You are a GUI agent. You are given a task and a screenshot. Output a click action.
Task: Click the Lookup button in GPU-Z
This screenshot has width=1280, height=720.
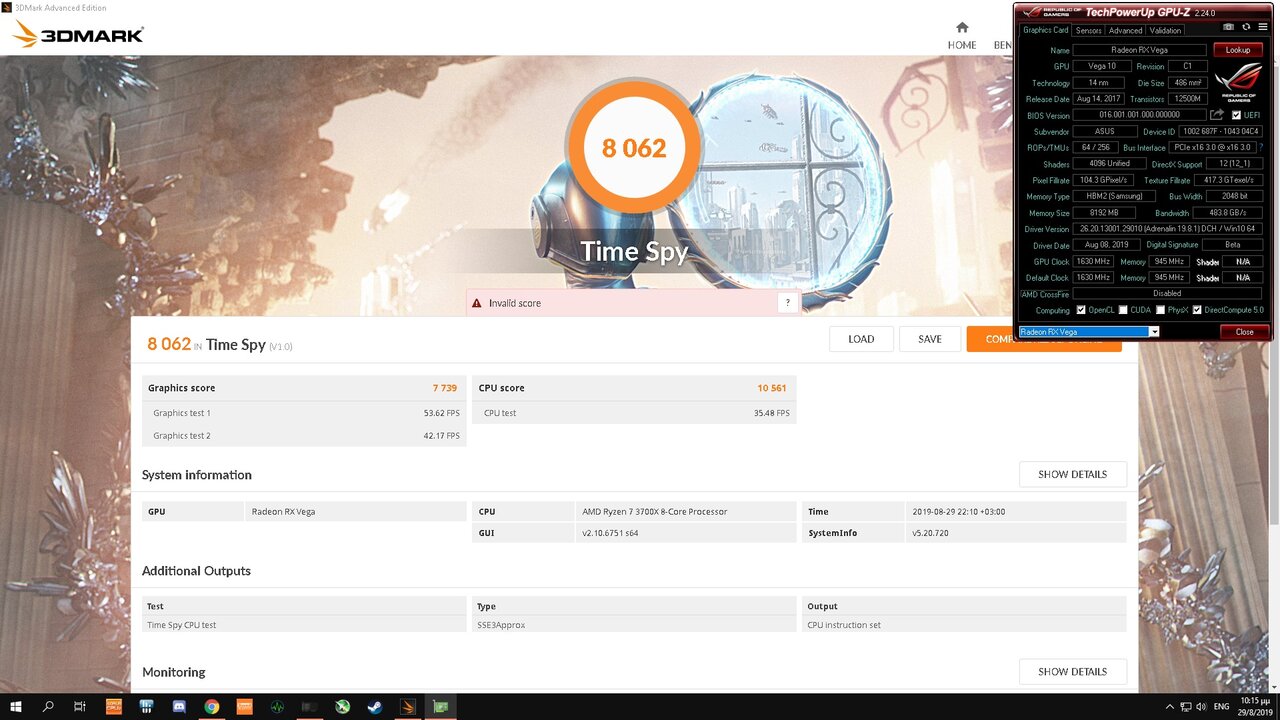click(1238, 50)
